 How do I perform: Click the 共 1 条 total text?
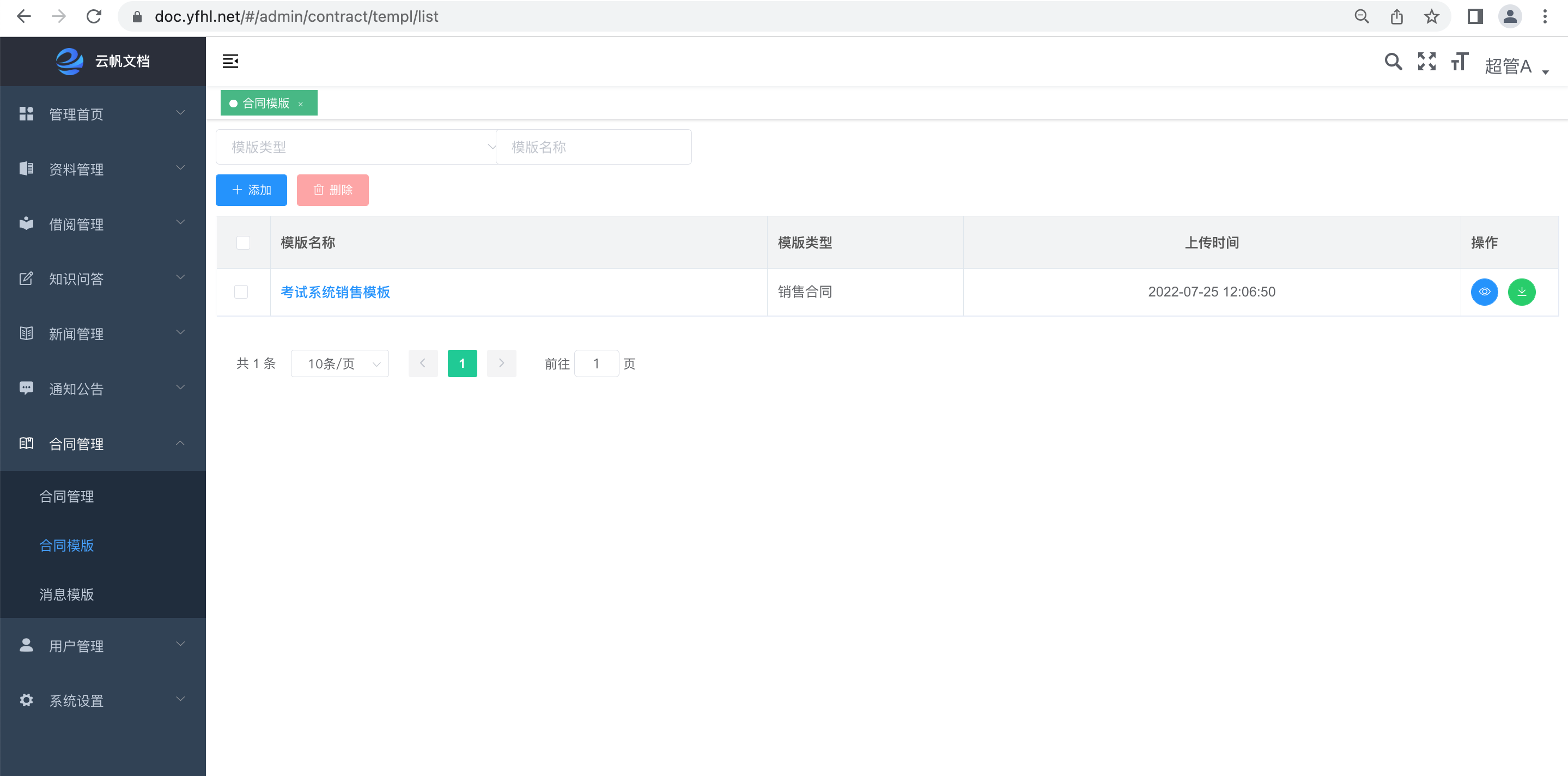(x=256, y=363)
